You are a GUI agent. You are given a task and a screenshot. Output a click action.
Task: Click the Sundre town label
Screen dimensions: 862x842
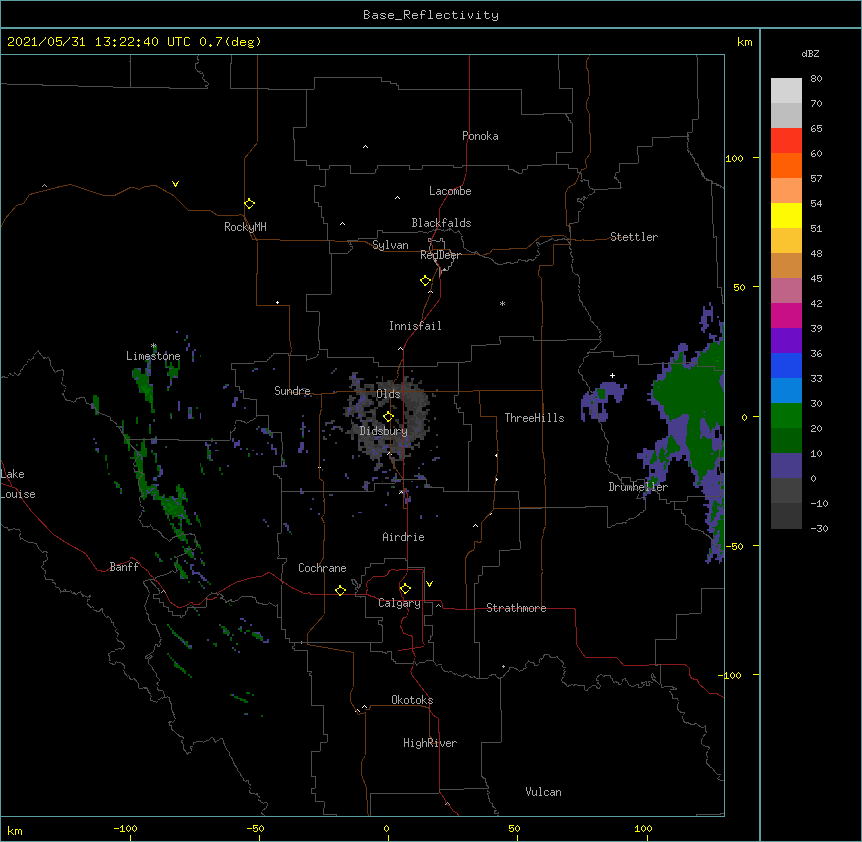292,391
